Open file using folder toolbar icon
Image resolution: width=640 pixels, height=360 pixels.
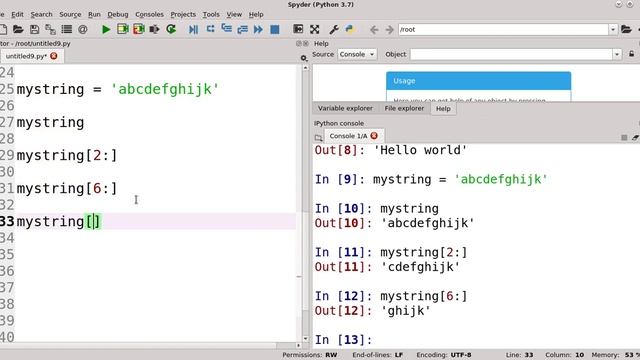tap(18, 29)
